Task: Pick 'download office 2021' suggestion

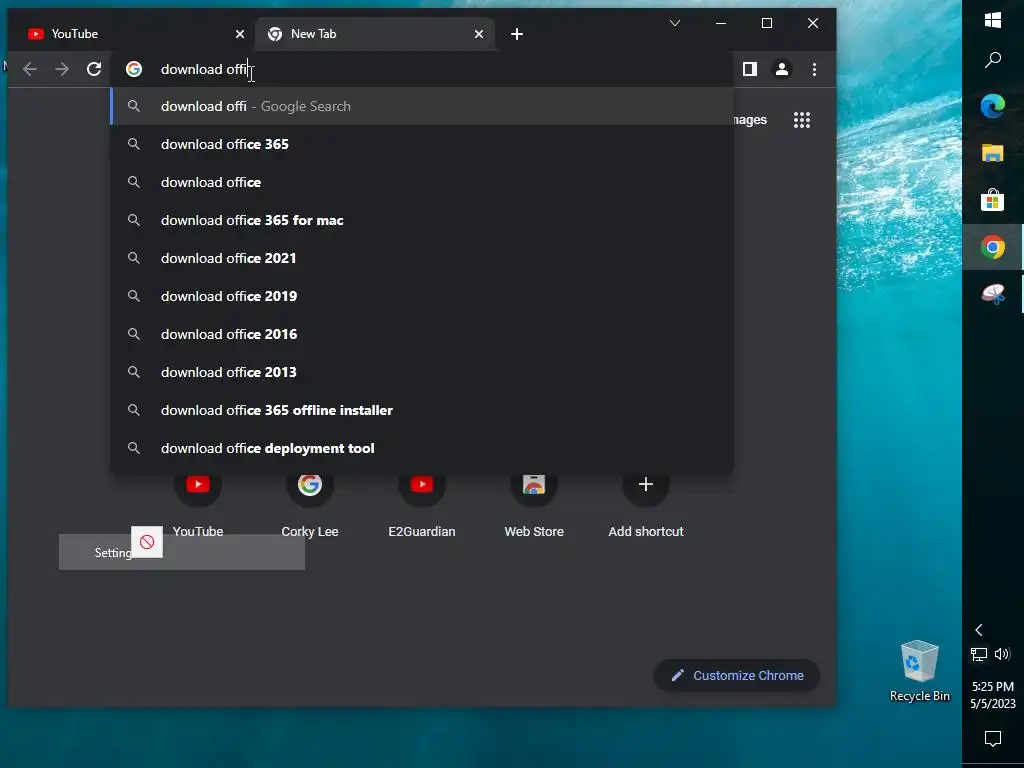Action: [x=422, y=258]
